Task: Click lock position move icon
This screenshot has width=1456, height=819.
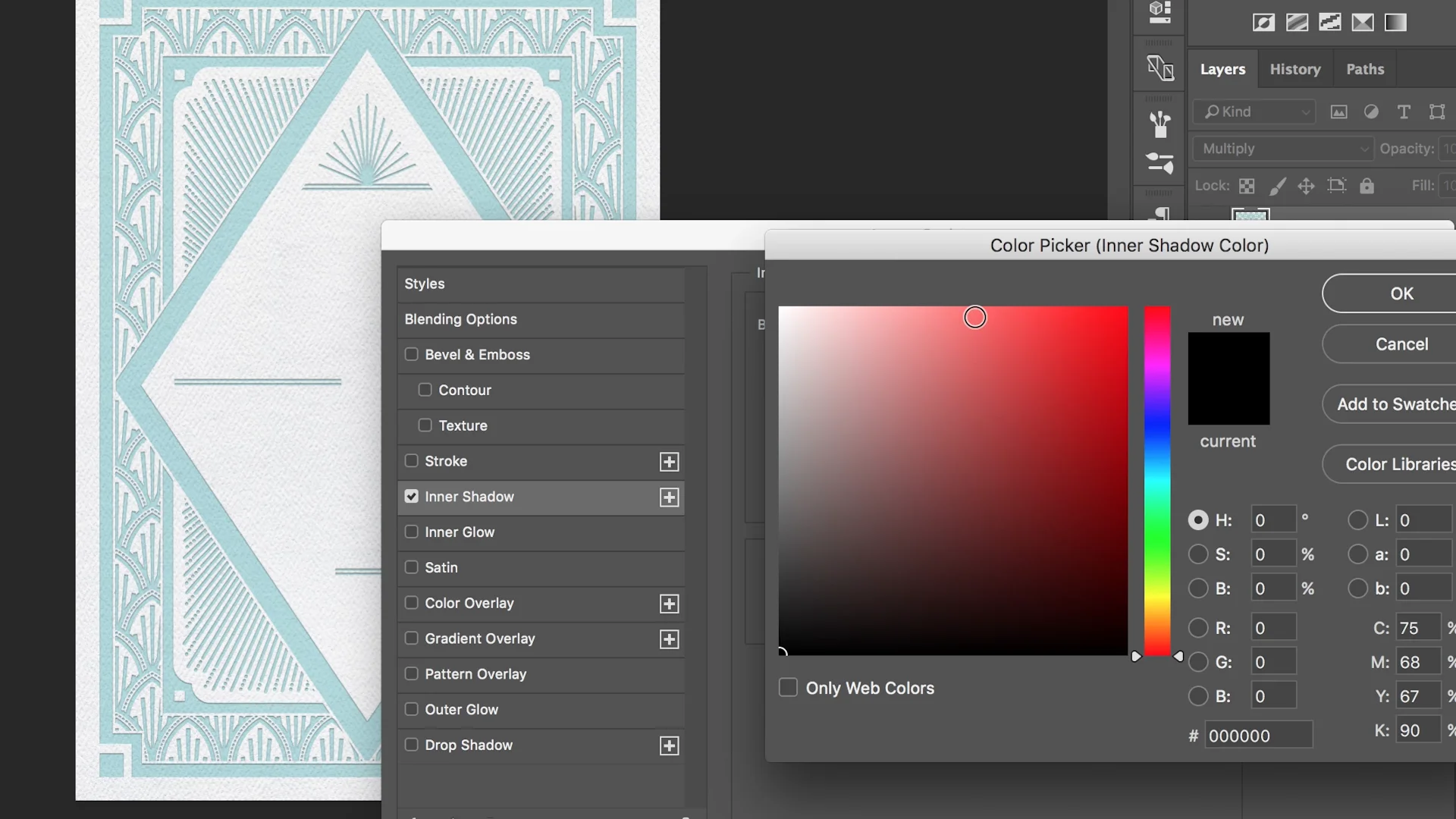Action: coord(1306,186)
